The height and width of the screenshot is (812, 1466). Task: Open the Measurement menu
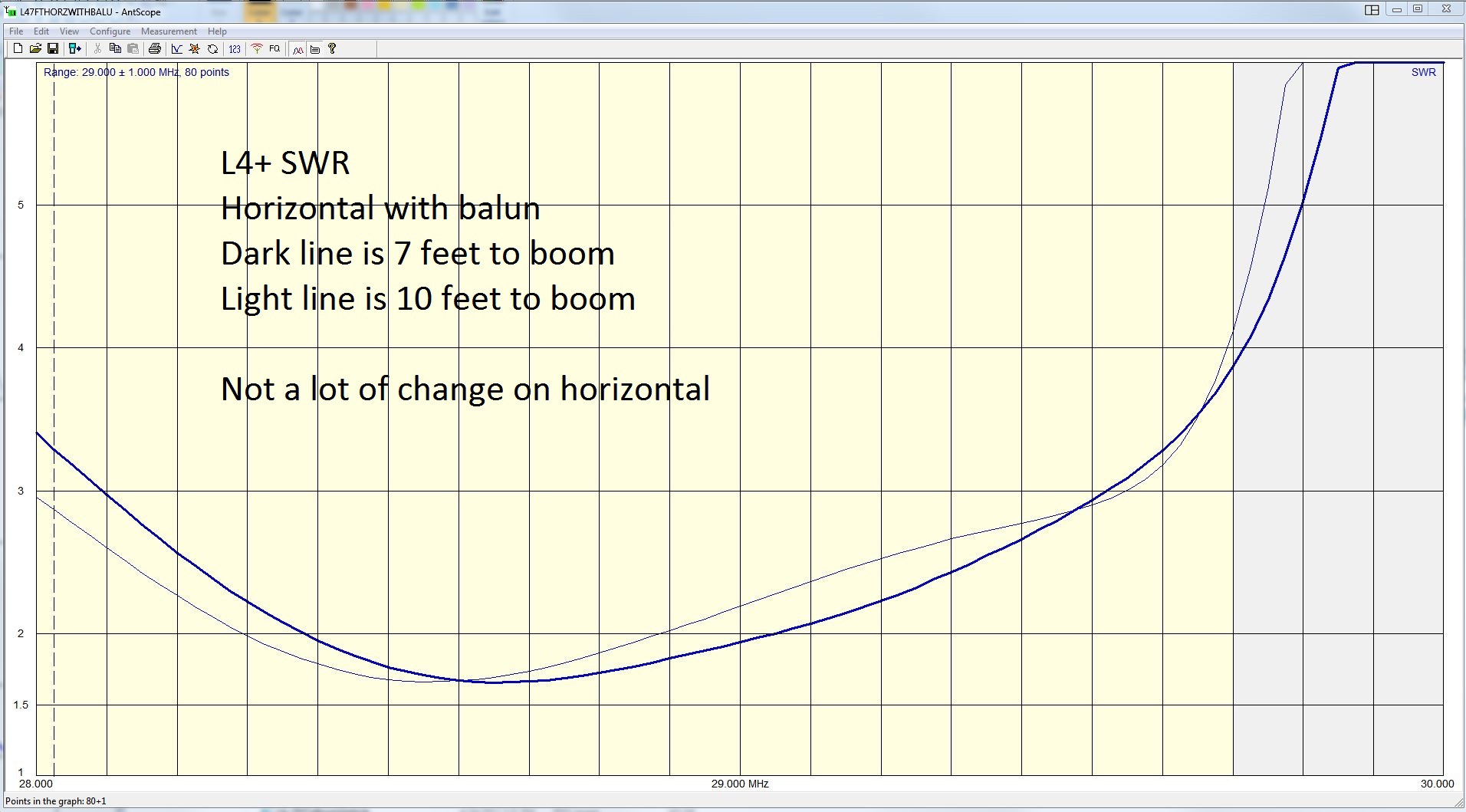point(169,31)
